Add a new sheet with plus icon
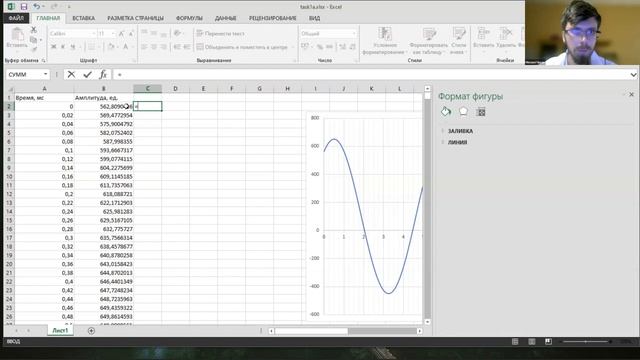Viewport: 640px width, 360px height. 91,331
